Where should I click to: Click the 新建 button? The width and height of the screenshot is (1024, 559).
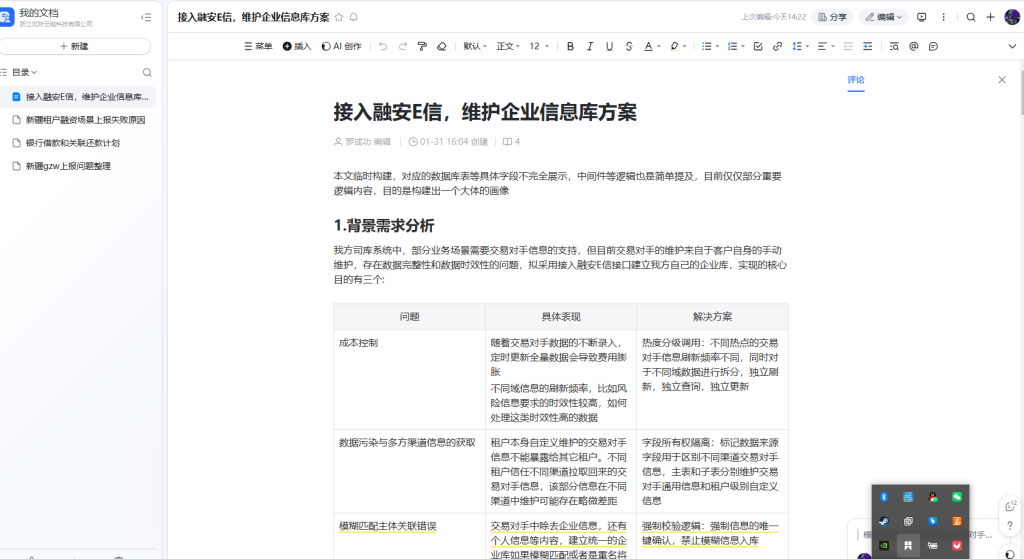(x=75, y=46)
